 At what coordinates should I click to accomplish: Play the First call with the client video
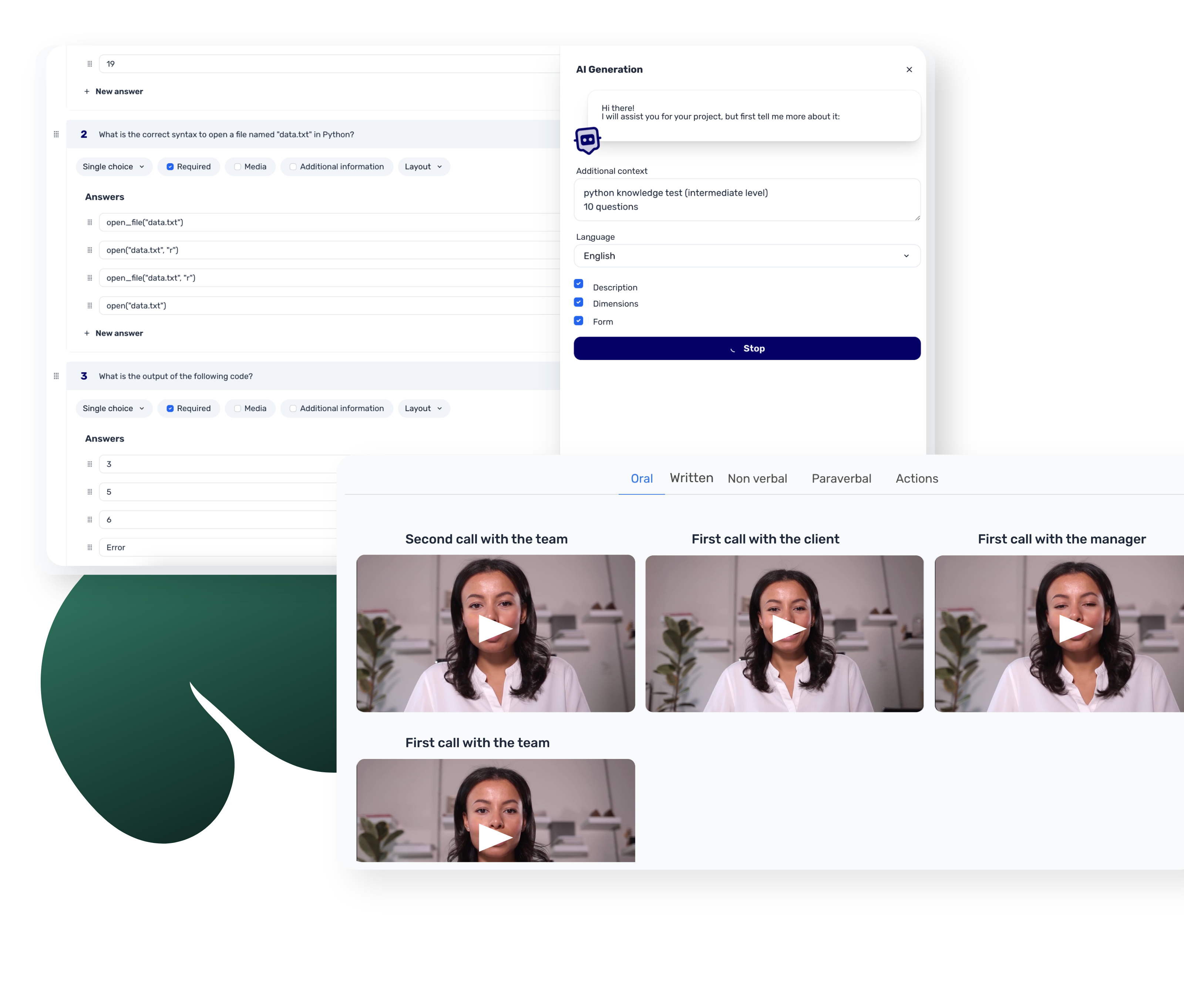click(x=789, y=629)
